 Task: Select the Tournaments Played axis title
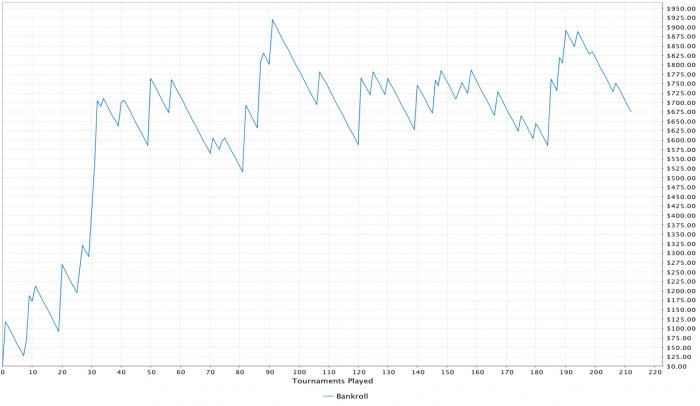332,381
